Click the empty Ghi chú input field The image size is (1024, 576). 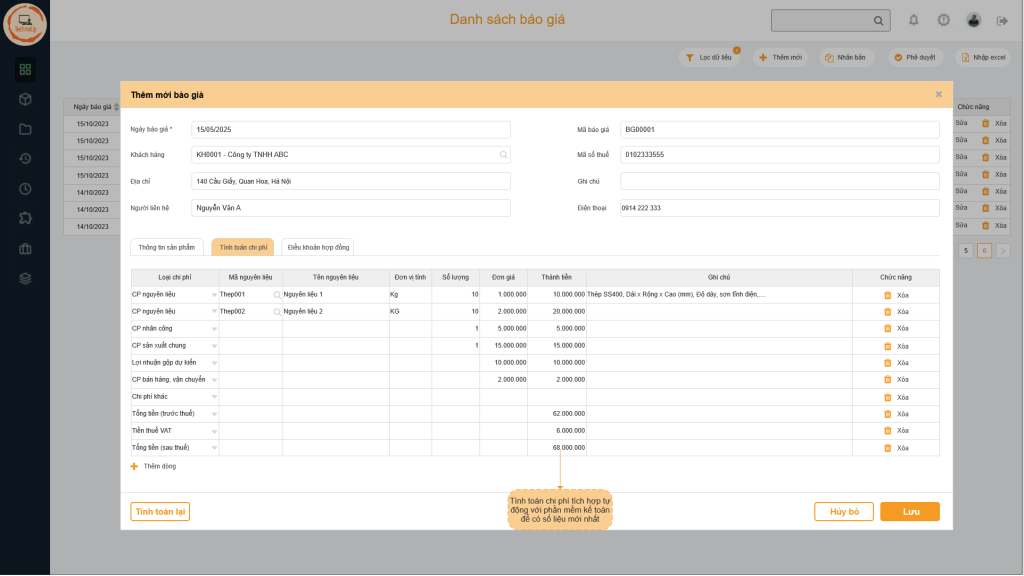pos(779,181)
